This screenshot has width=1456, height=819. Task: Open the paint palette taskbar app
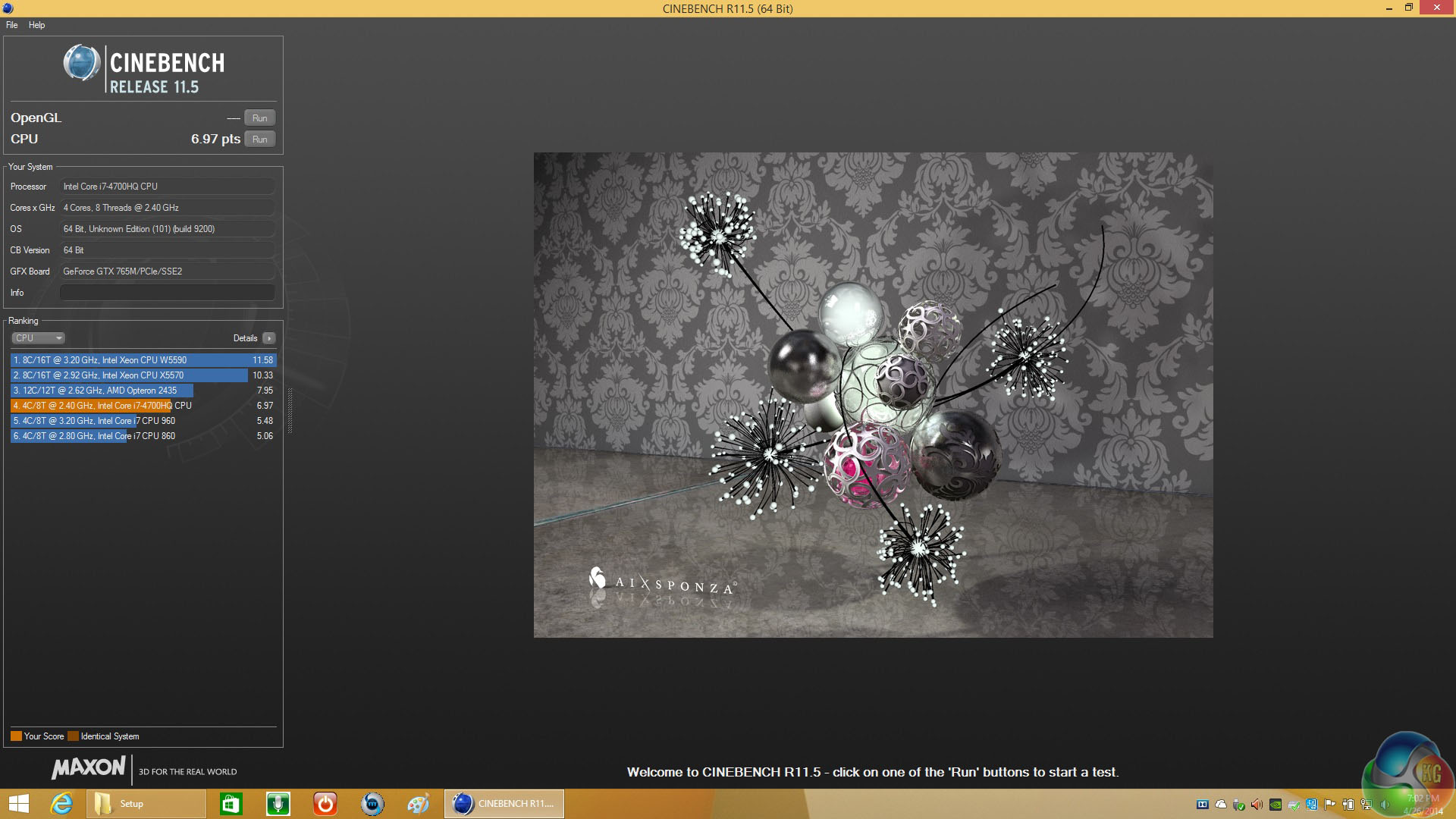tap(418, 804)
